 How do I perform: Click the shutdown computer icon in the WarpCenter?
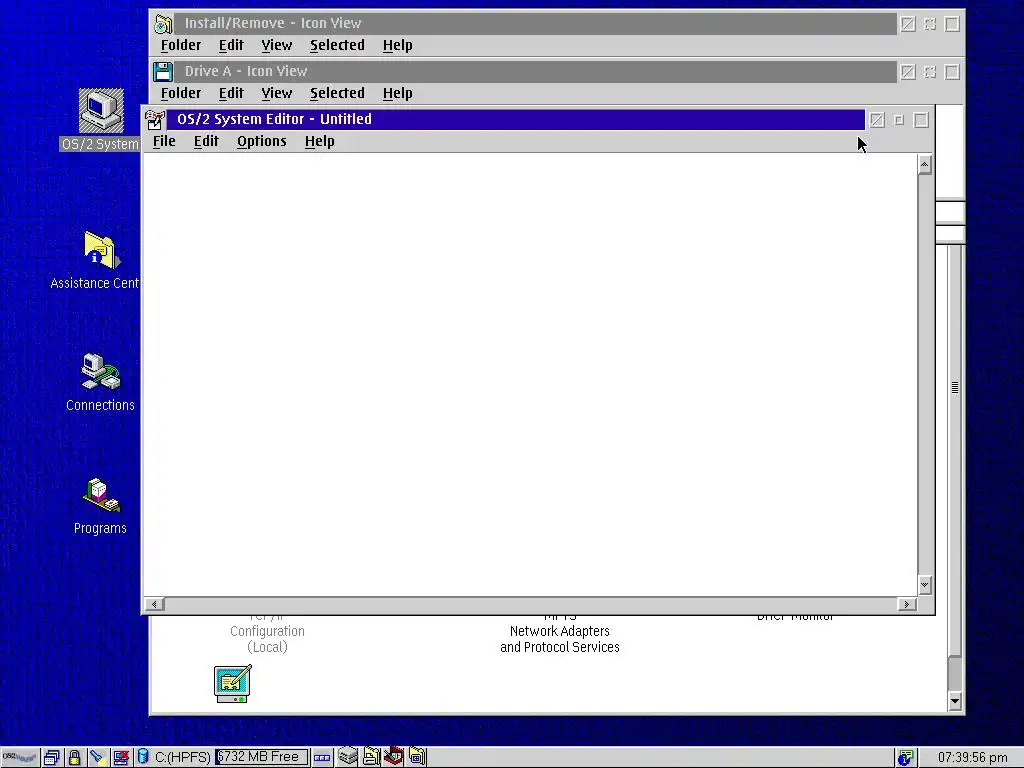(120, 758)
